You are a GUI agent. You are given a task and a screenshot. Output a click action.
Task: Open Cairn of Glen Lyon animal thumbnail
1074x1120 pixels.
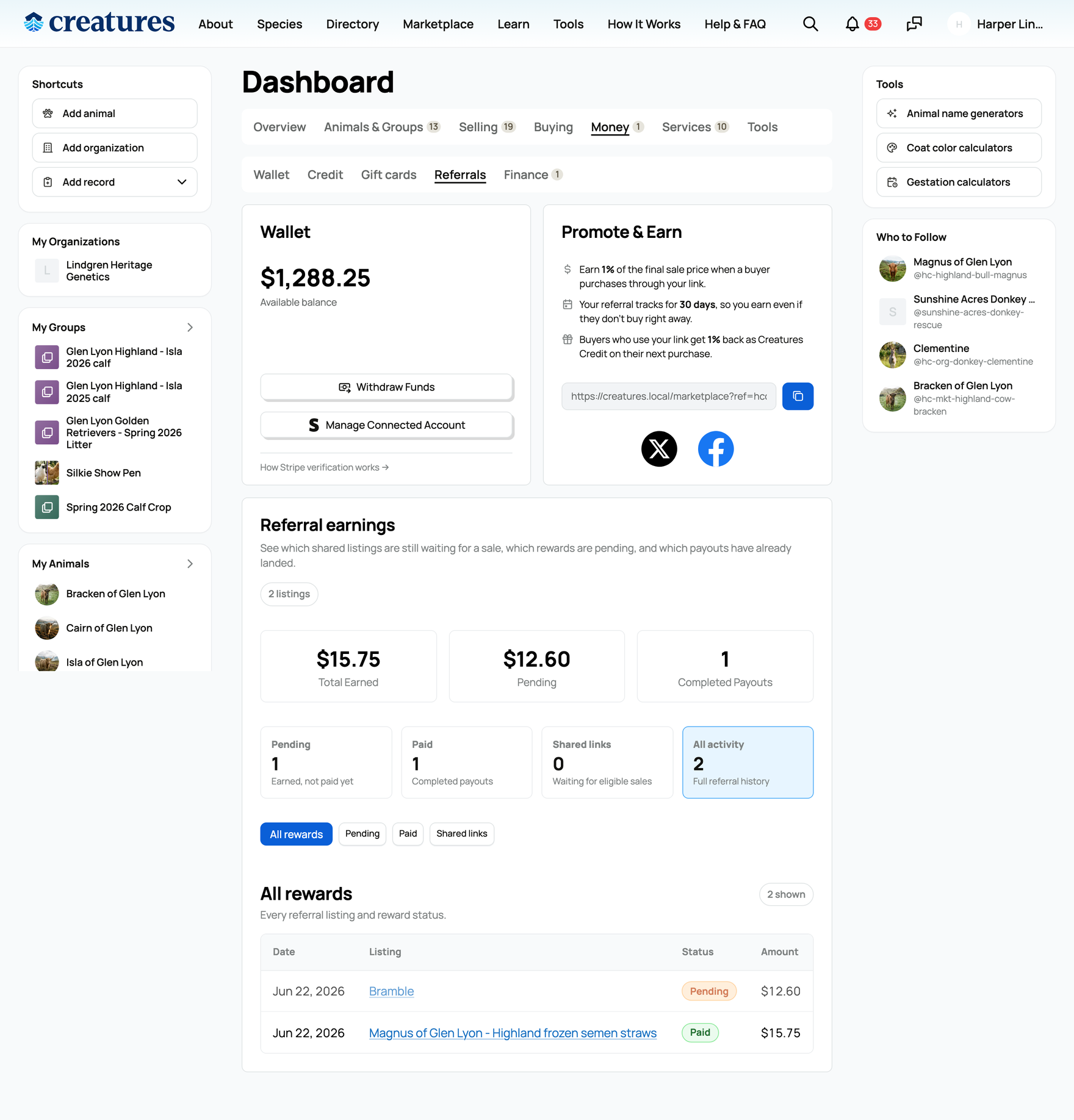[47, 628]
